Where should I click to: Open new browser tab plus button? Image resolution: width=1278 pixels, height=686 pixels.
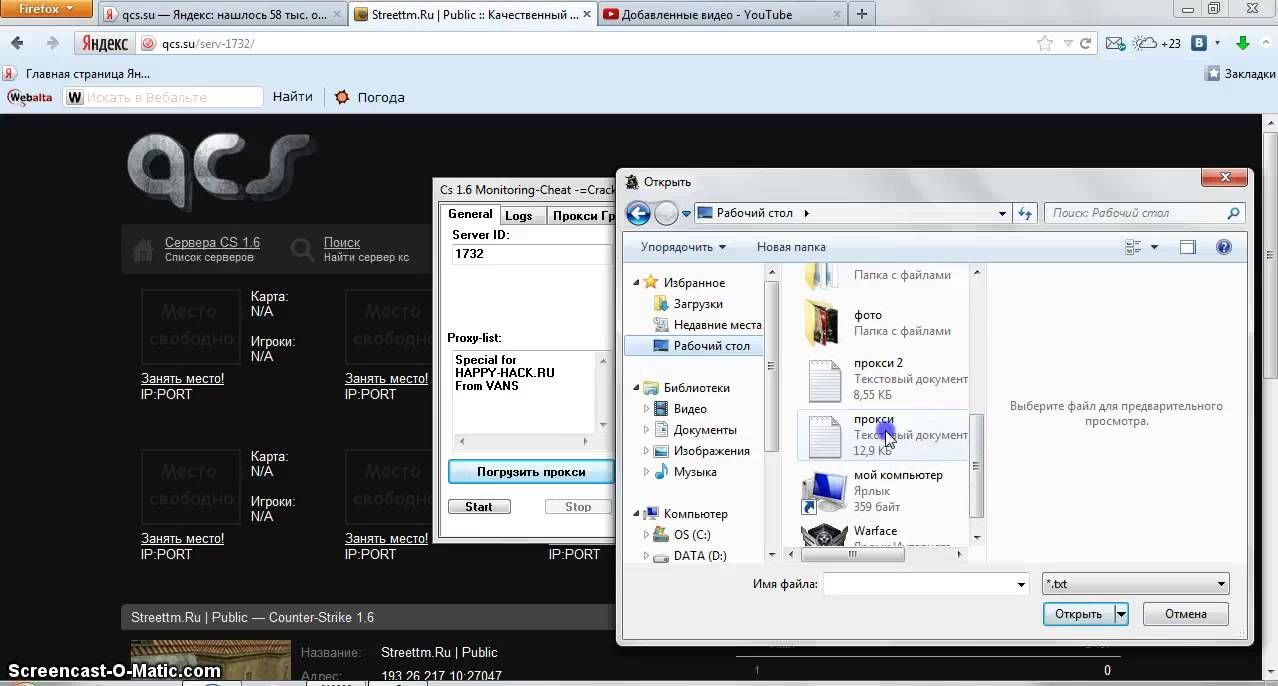(861, 14)
